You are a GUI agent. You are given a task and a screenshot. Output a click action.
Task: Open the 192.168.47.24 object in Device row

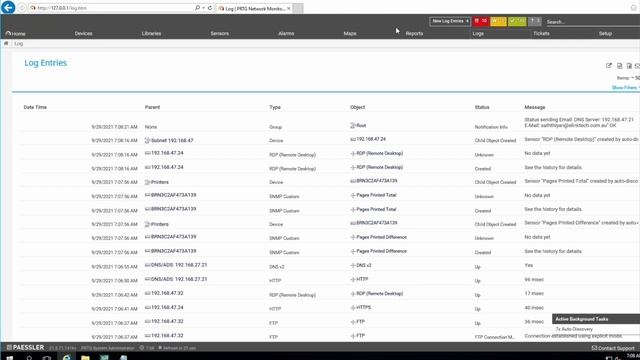[x=368, y=139]
